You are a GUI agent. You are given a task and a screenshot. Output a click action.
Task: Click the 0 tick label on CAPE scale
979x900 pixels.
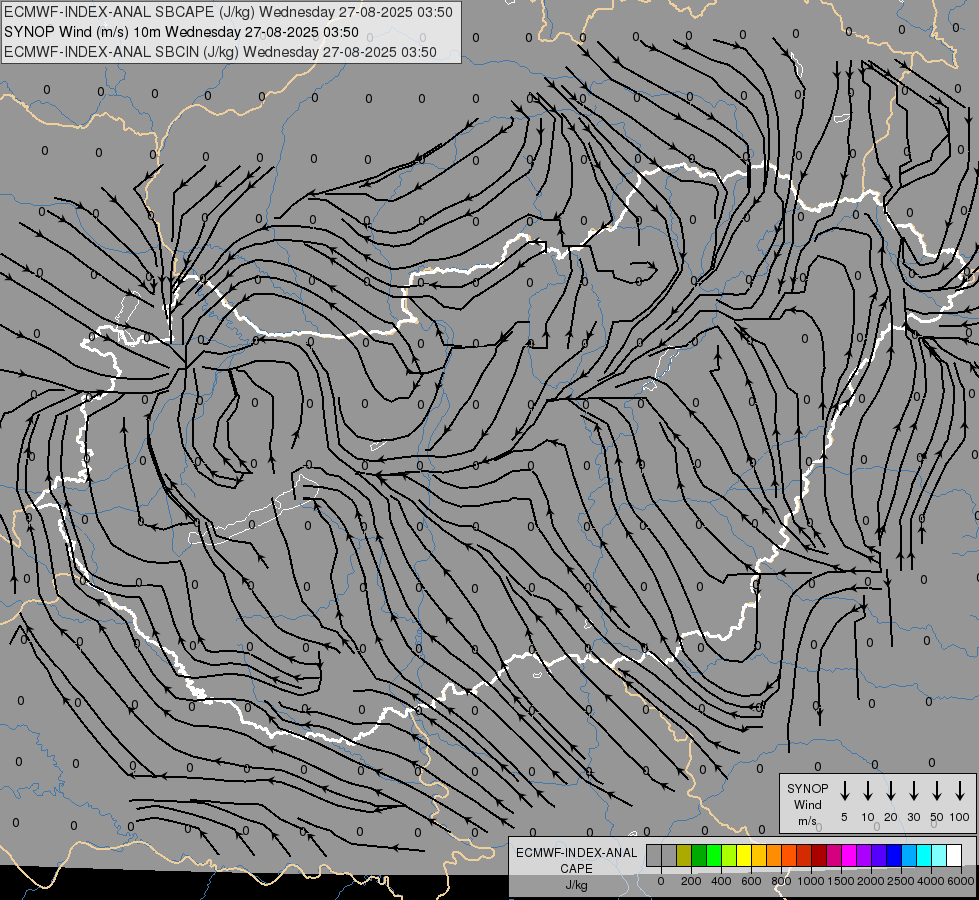(x=661, y=881)
